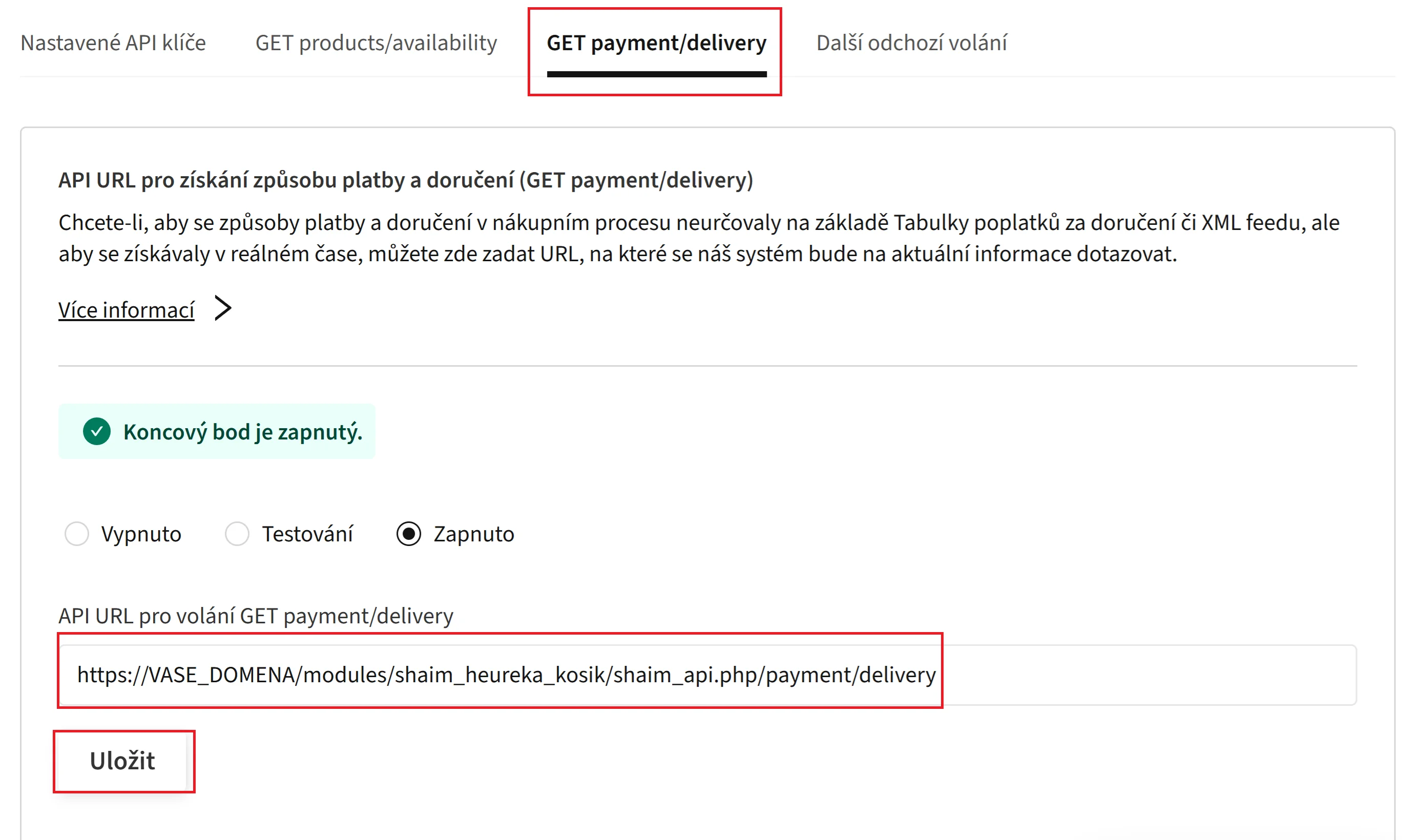The image size is (1421, 840).
Task: Open the Nastavené API klíče tab
Action: (x=113, y=43)
